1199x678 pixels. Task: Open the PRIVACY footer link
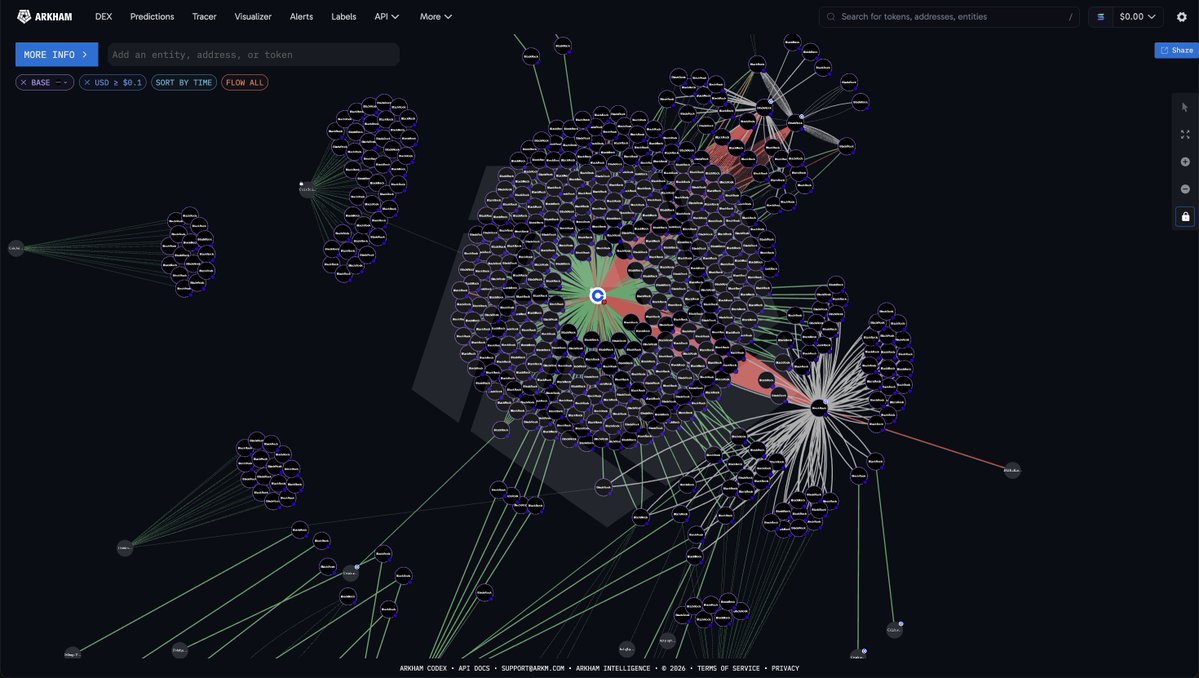[785, 668]
